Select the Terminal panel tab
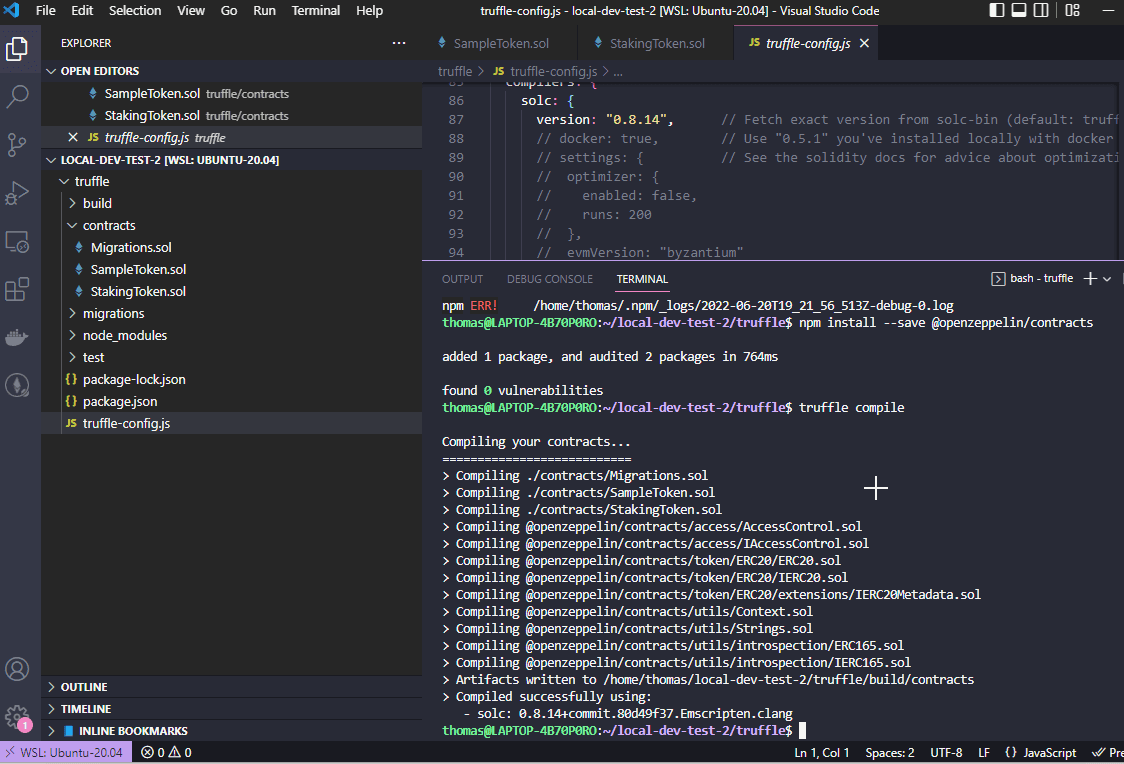This screenshot has width=1124, height=764. click(642, 279)
